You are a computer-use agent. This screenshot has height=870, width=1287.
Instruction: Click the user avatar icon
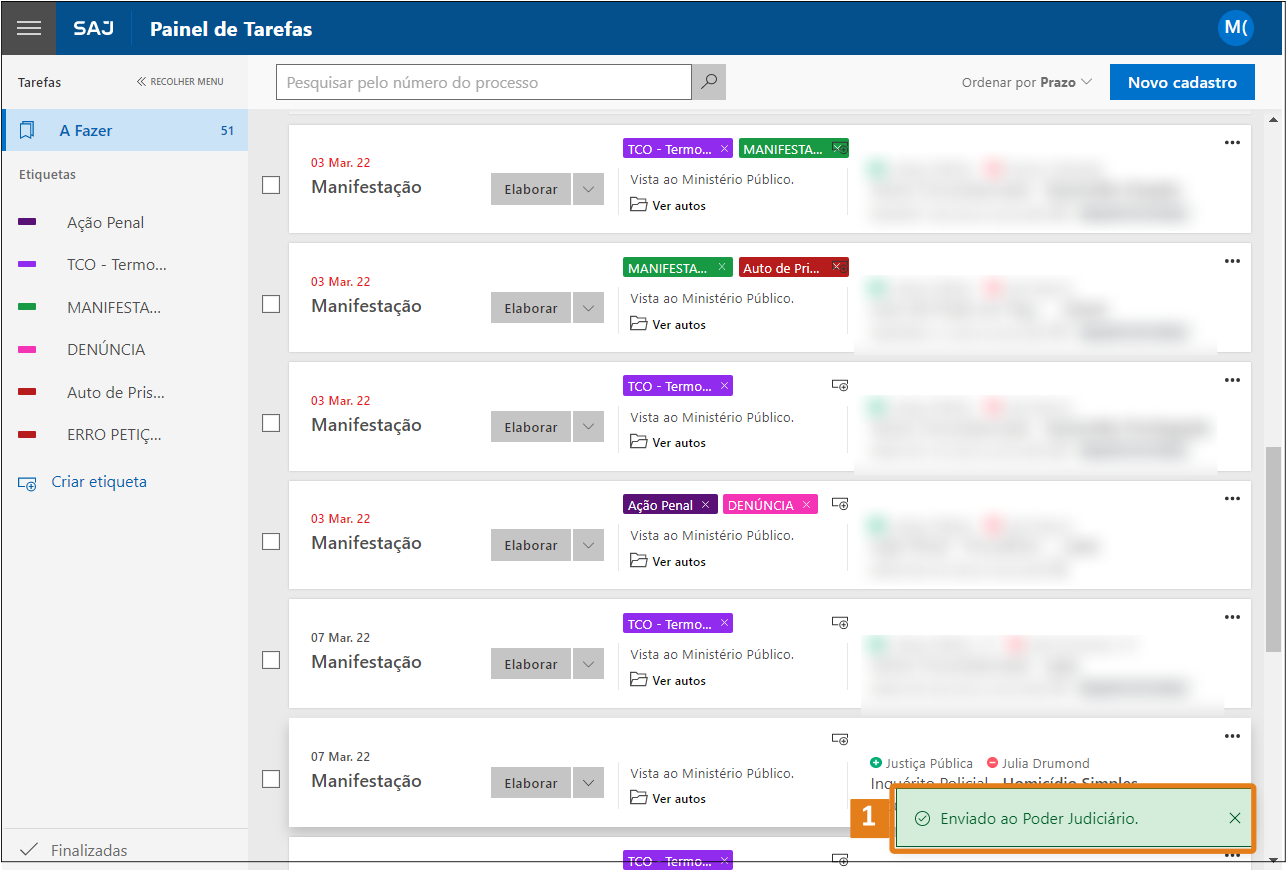click(x=1235, y=28)
